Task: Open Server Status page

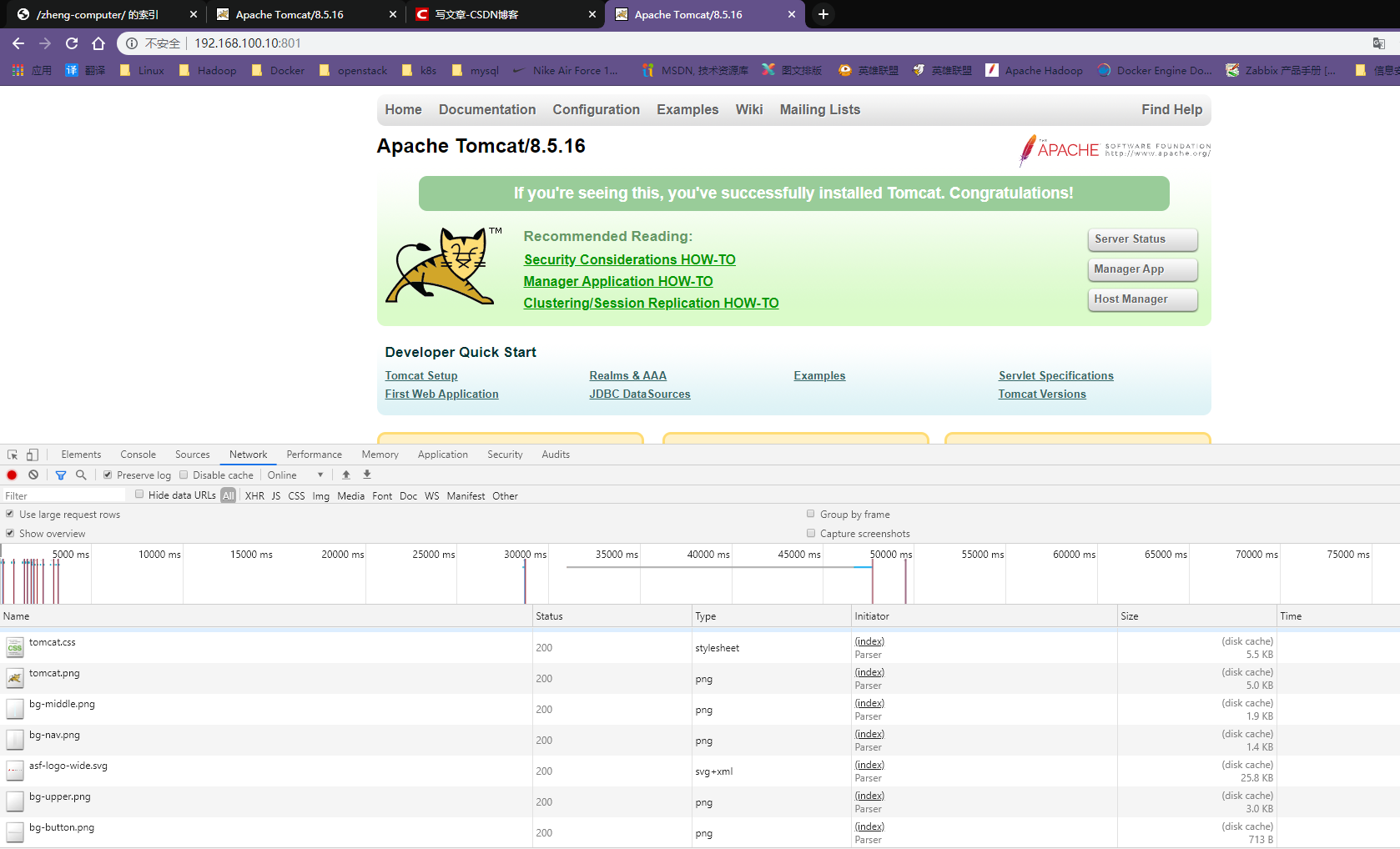Action: pyautogui.click(x=1142, y=239)
